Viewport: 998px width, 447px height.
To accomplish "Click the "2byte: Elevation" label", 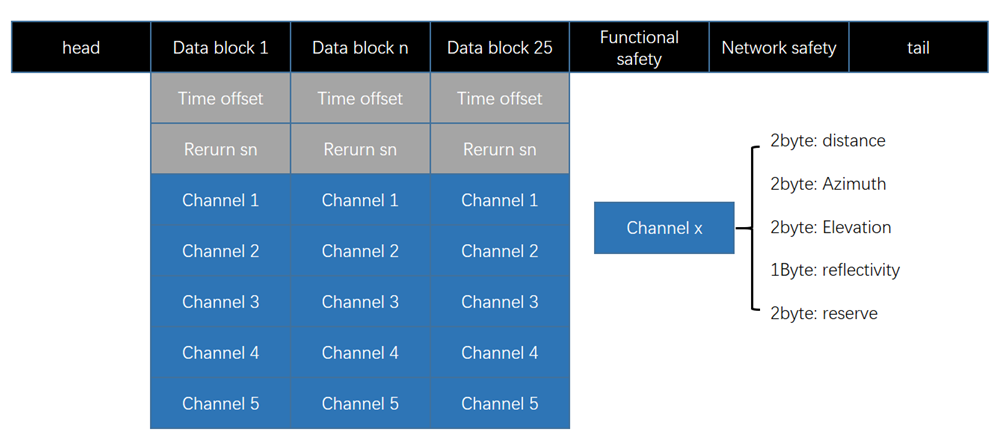I will (830, 227).
